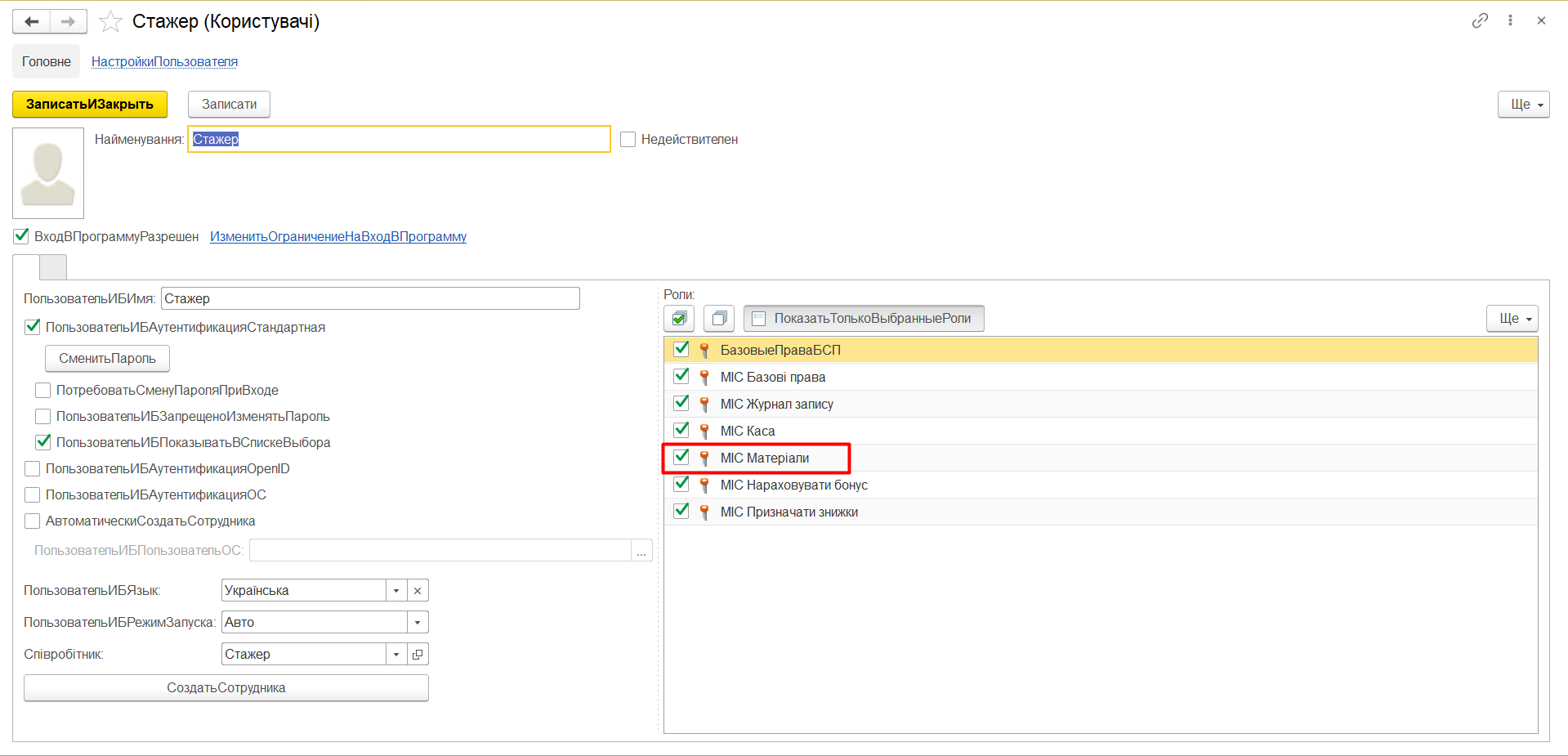This screenshot has height=756, width=1568.
Task: Click the ЗаписатьИЗакрыть button
Action: click(90, 105)
